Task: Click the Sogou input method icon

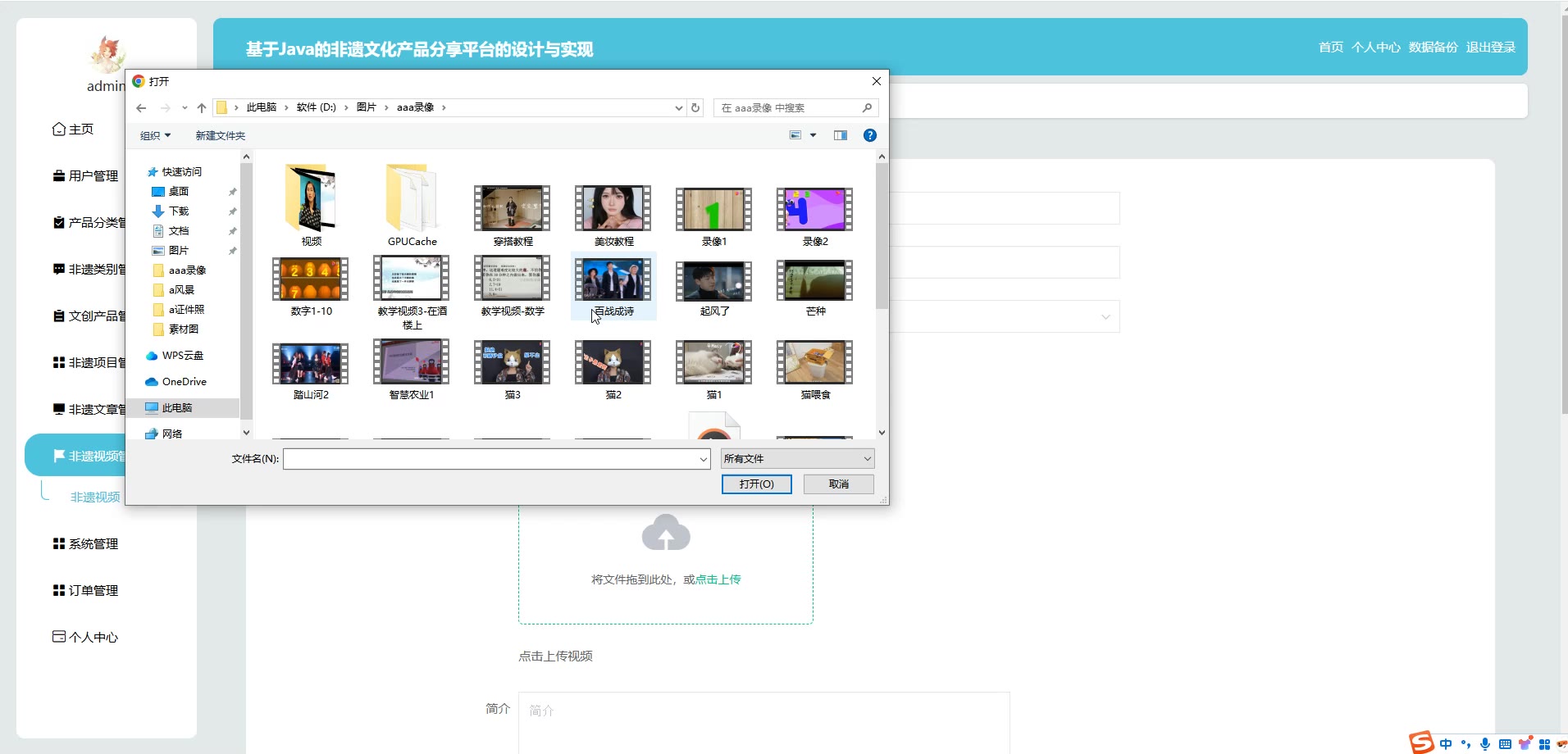Action: [x=1421, y=743]
